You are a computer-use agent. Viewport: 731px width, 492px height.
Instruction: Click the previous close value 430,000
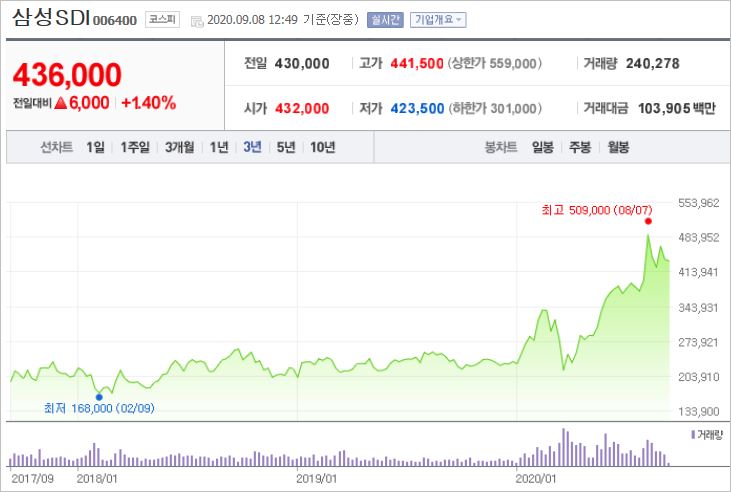click(302, 63)
